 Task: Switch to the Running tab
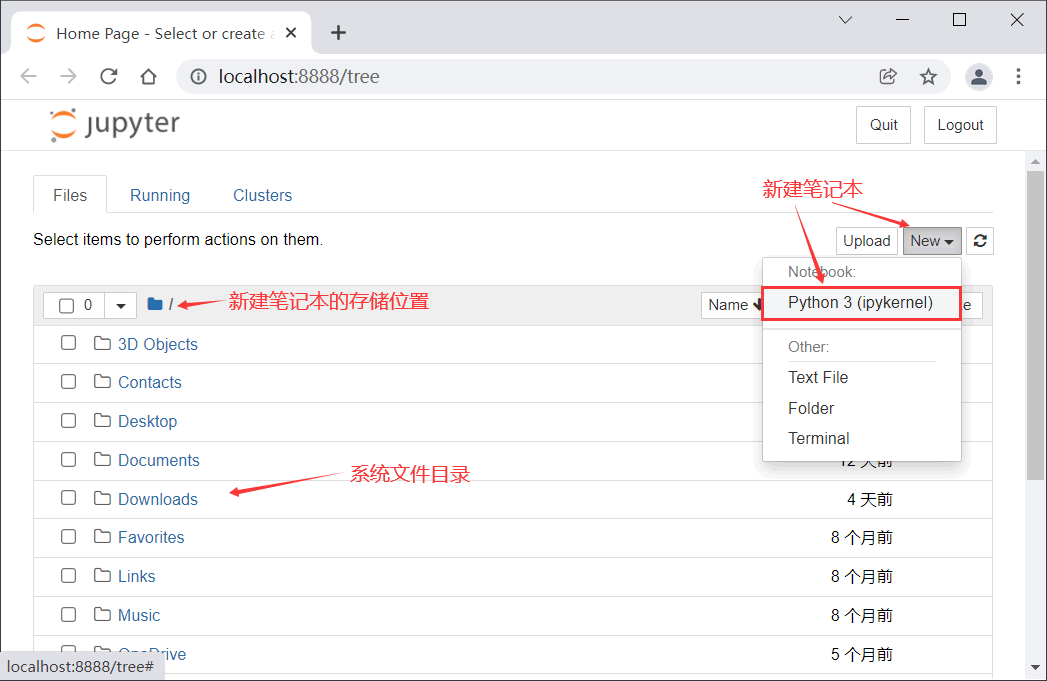point(160,194)
